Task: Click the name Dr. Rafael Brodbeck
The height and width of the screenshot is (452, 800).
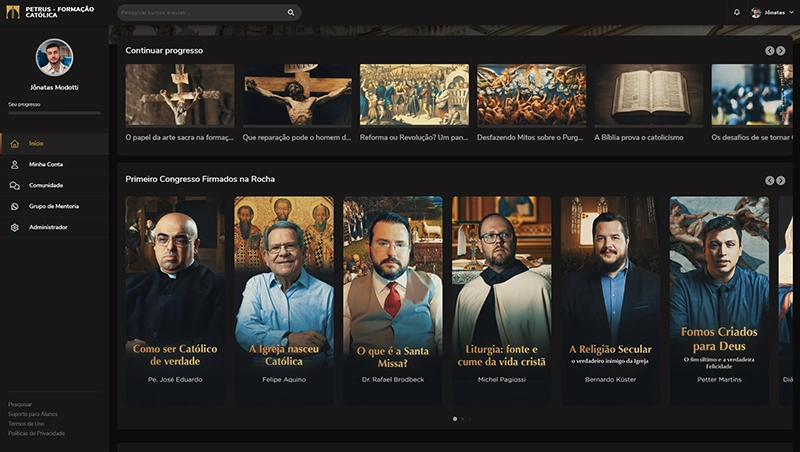Action: pyautogui.click(x=393, y=380)
